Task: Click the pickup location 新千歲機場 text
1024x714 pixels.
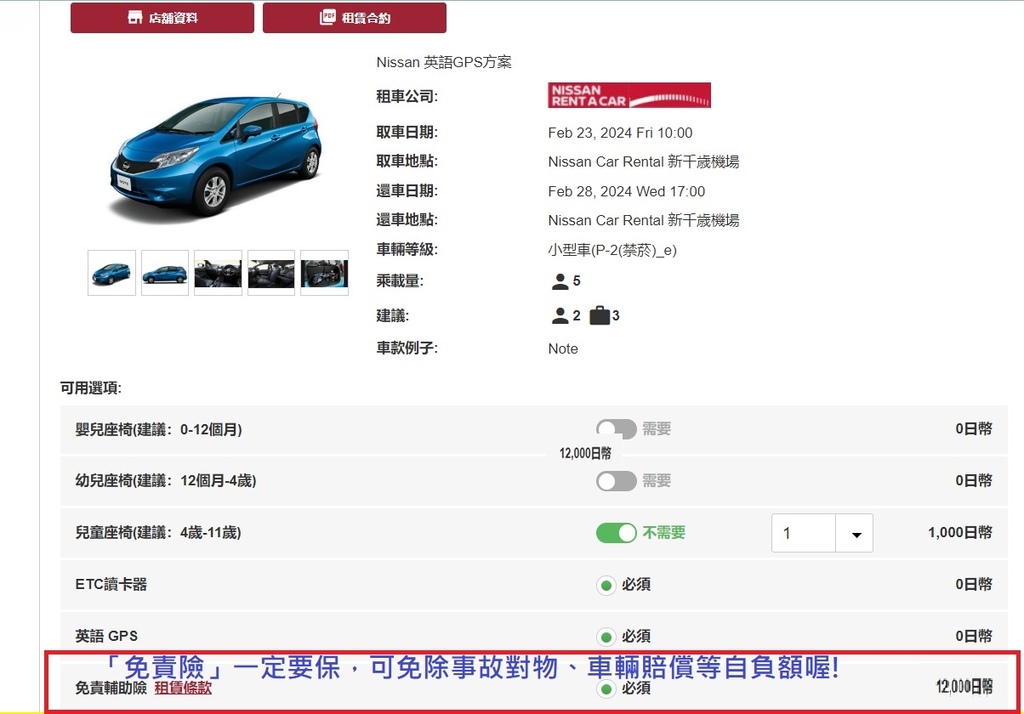Action: click(x=643, y=162)
